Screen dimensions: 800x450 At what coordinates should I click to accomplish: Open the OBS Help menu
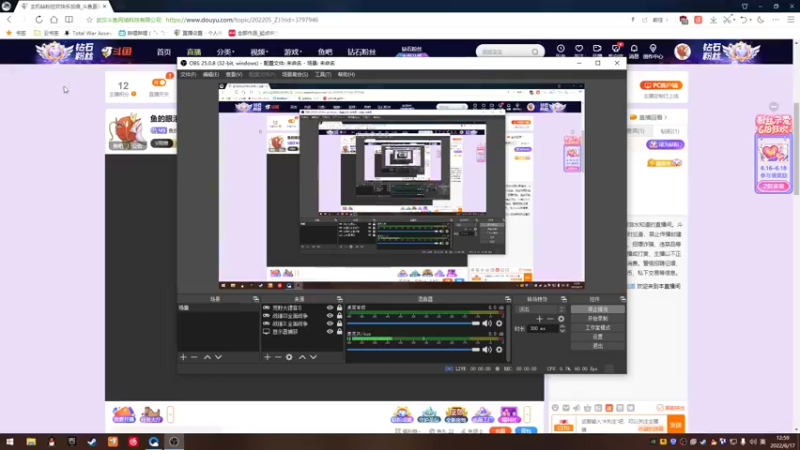[x=346, y=74]
